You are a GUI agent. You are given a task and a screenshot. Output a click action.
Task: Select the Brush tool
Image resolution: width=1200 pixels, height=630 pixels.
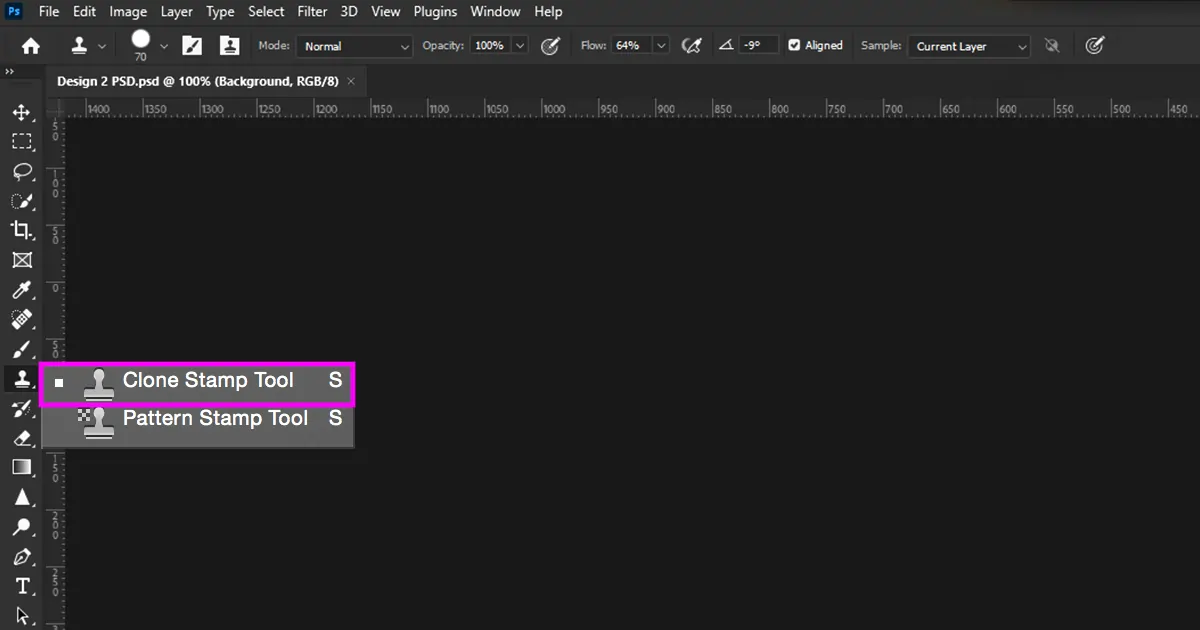[23, 349]
